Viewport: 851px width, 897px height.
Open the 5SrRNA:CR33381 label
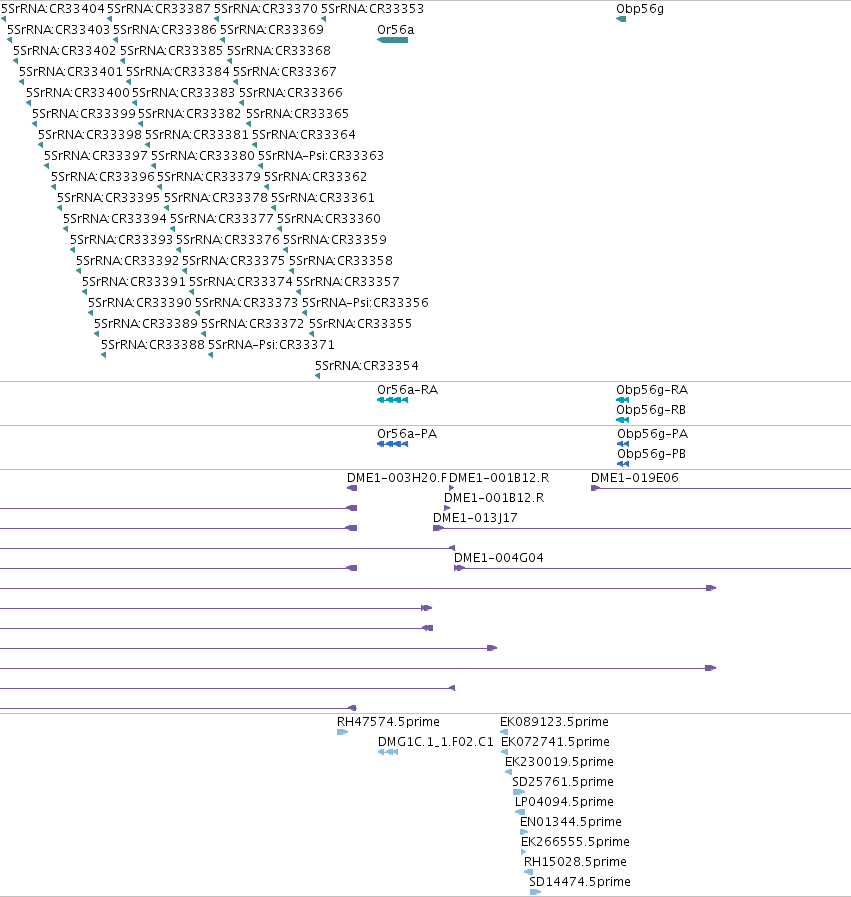tap(197, 135)
